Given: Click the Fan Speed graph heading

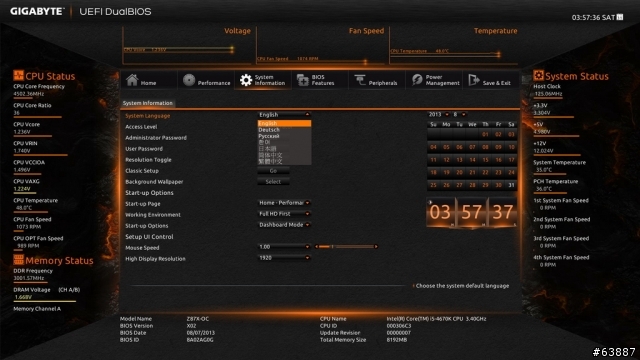Looking at the screenshot, I should point(366,31).
